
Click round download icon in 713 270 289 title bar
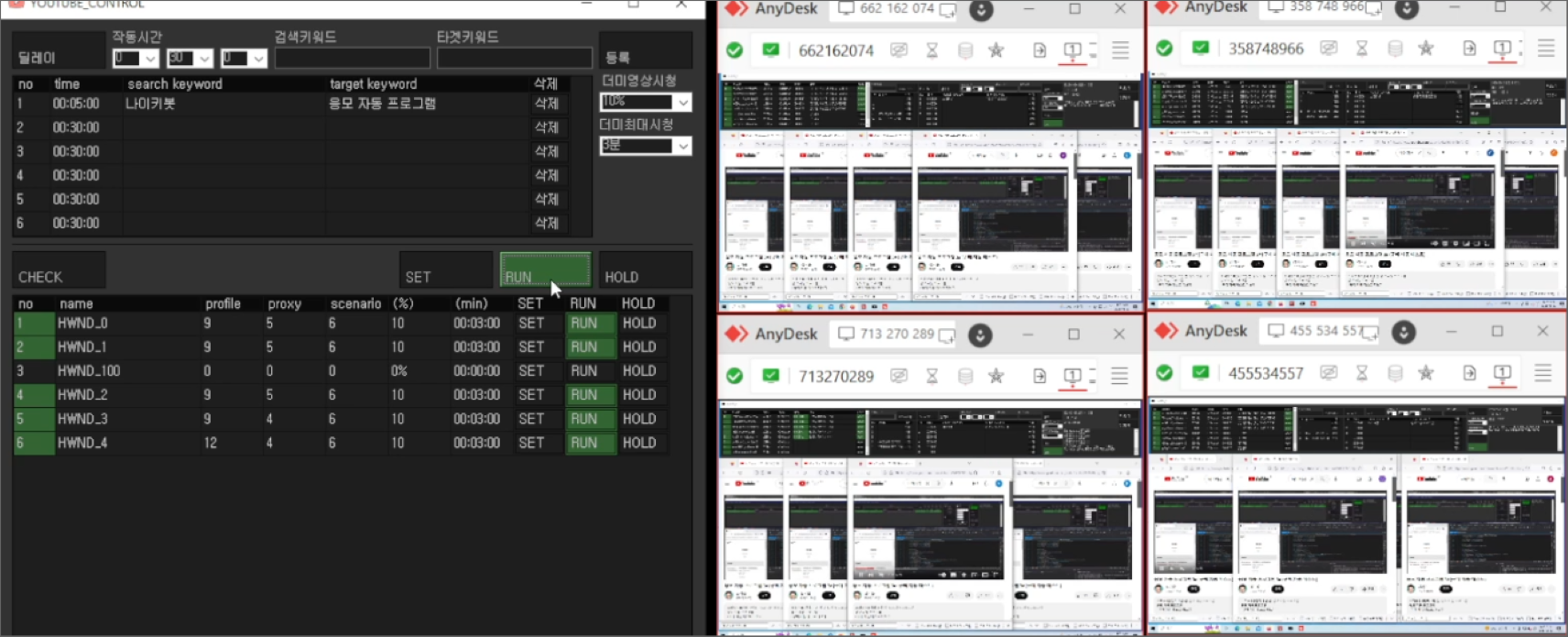tap(980, 335)
